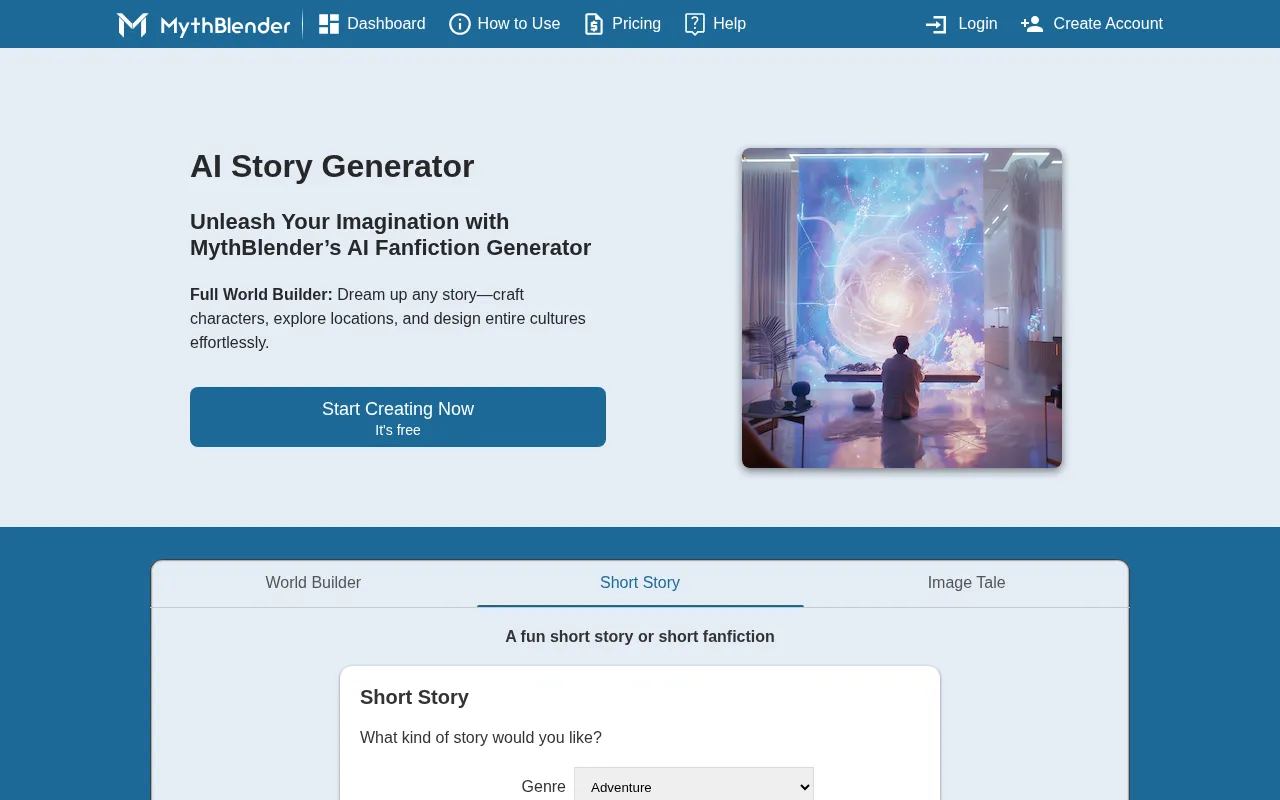Click the Dashboard grid icon
The height and width of the screenshot is (800, 1280).
(x=329, y=24)
